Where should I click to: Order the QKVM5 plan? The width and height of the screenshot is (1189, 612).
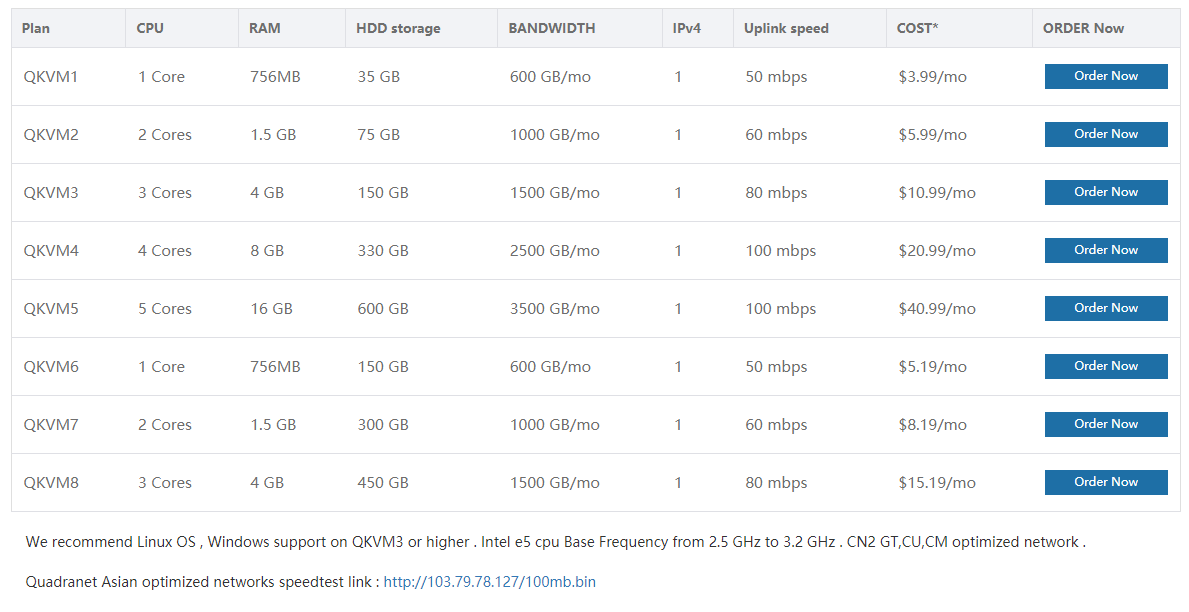[1106, 309]
